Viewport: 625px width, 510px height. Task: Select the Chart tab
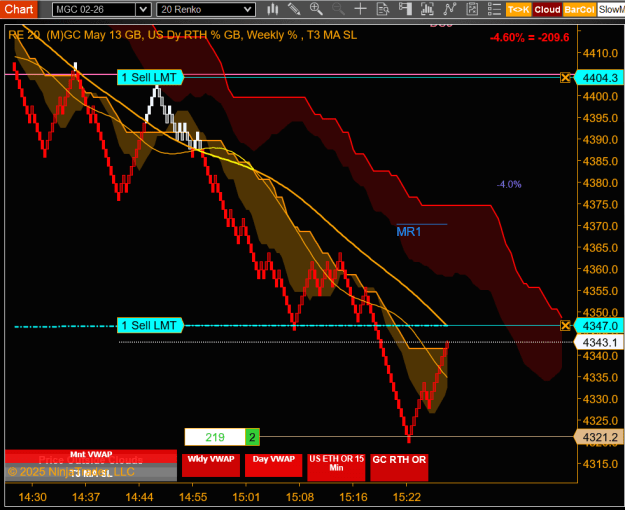click(19, 9)
